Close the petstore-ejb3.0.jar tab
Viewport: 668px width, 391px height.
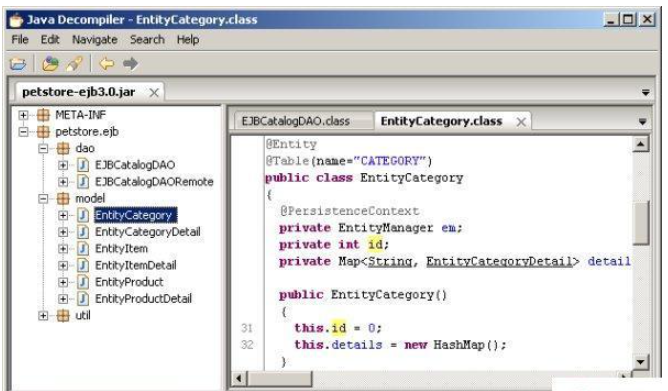(x=154, y=92)
